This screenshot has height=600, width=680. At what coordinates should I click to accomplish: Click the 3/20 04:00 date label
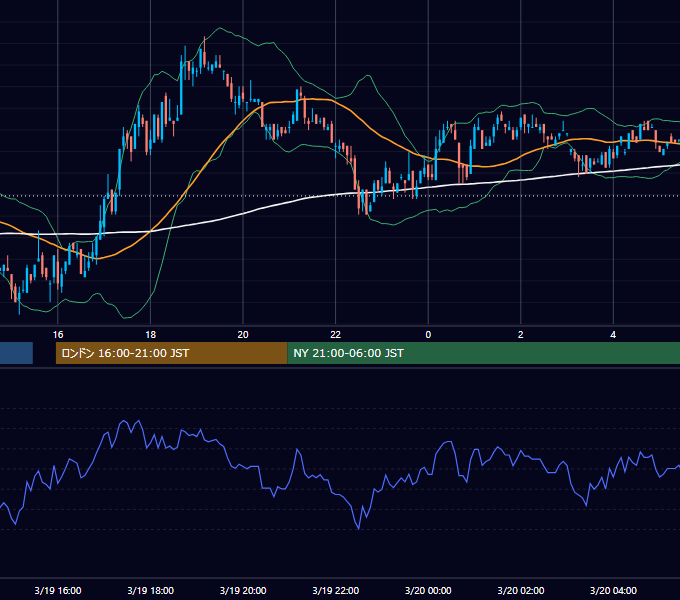coord(613,590)
